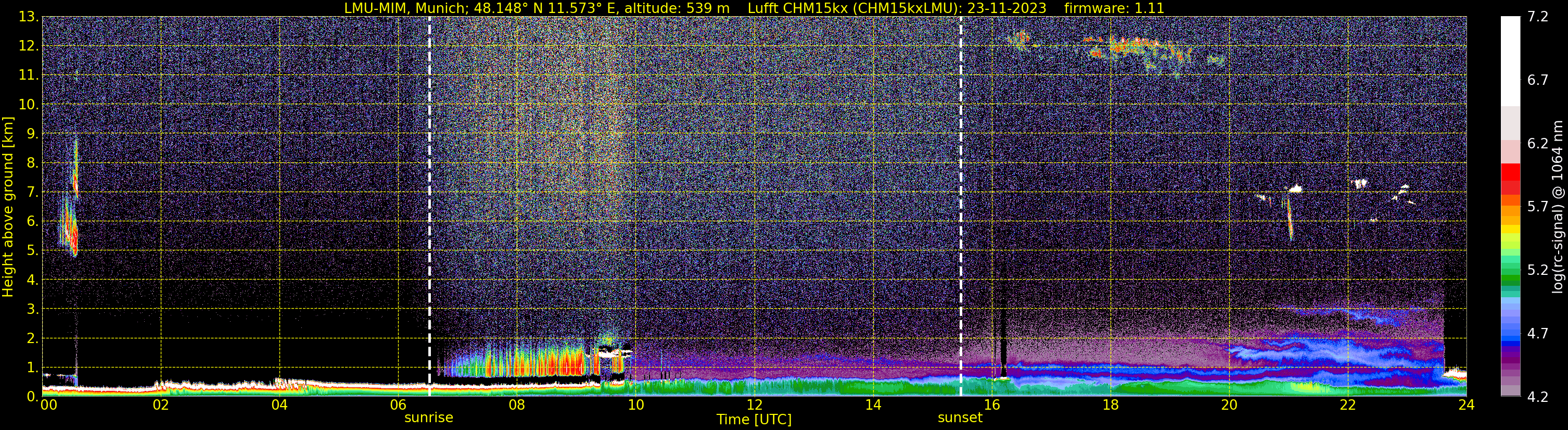Click the Height above ground [km] axis title

(x=8, y=207)
